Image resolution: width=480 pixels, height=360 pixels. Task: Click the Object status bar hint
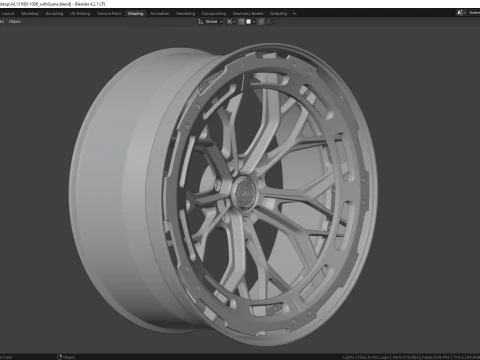[x=66, y=357]
